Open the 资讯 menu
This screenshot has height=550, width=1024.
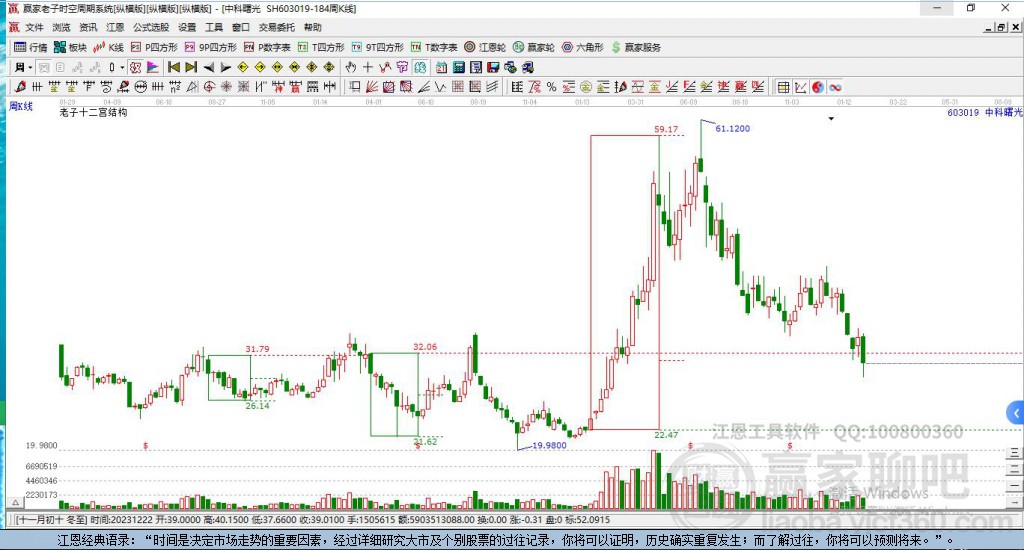click(88, 27)
